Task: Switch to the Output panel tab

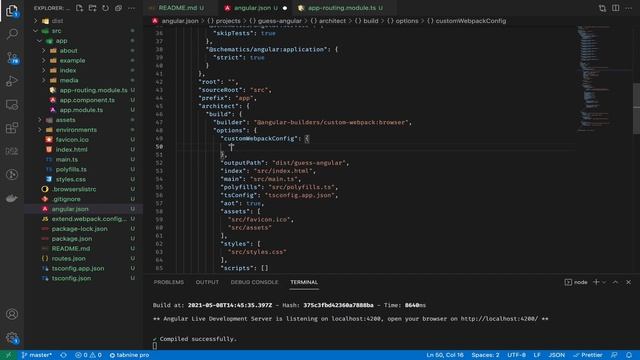Action: pyautogui.click(x=207, y=282)
